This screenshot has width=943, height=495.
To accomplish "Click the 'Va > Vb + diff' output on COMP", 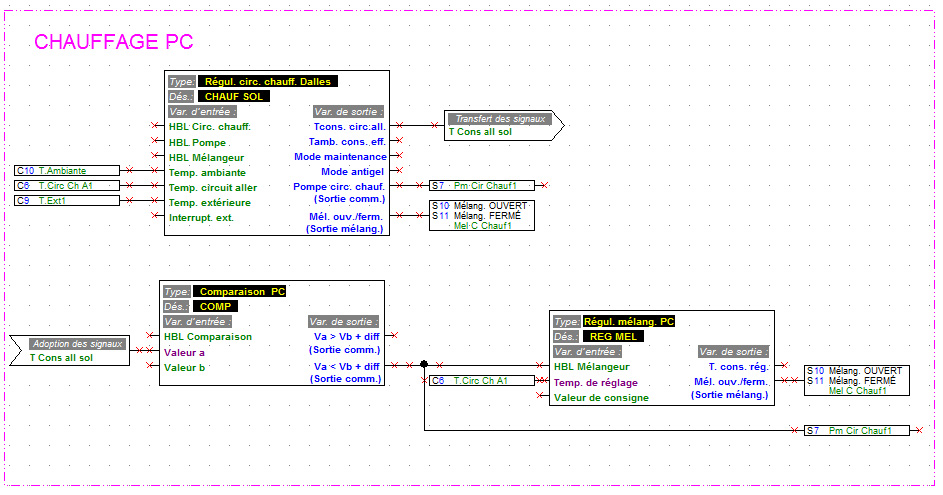I will click(346, 337).
